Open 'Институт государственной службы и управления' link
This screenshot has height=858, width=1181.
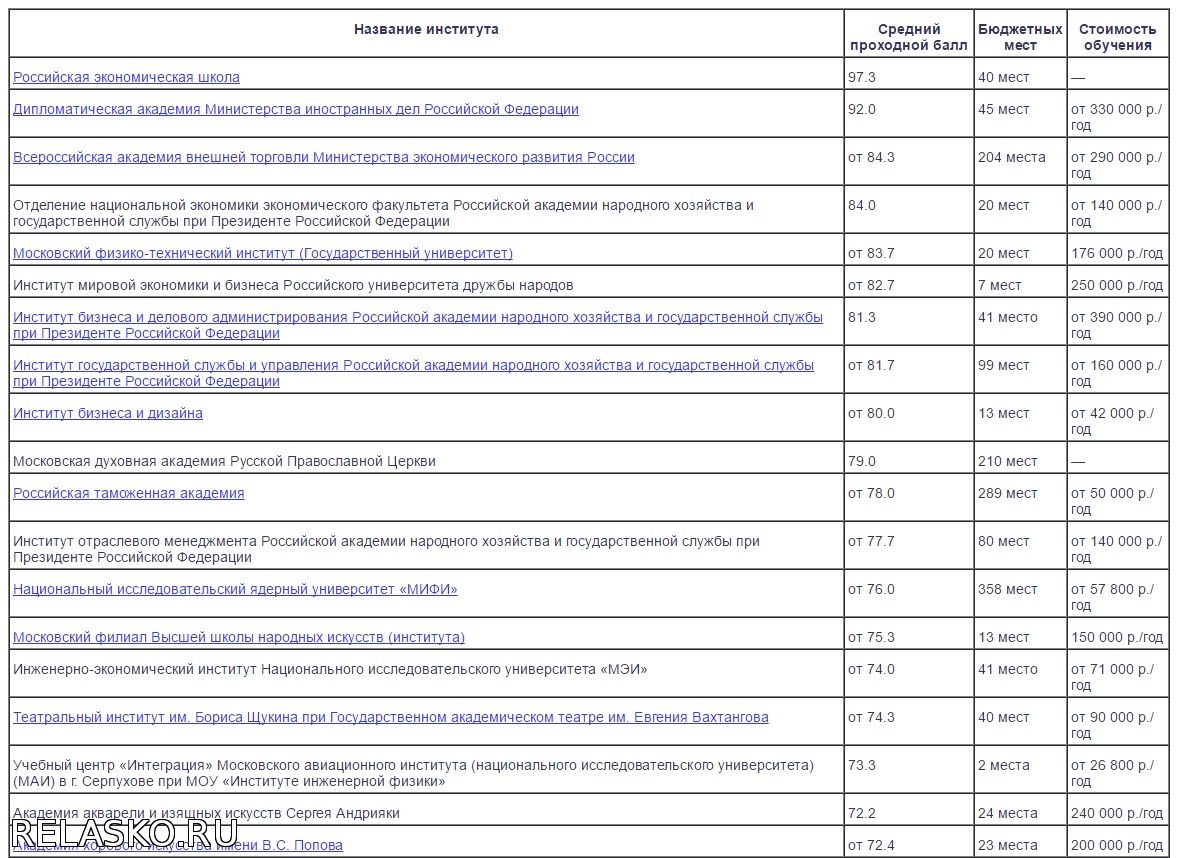414,373
